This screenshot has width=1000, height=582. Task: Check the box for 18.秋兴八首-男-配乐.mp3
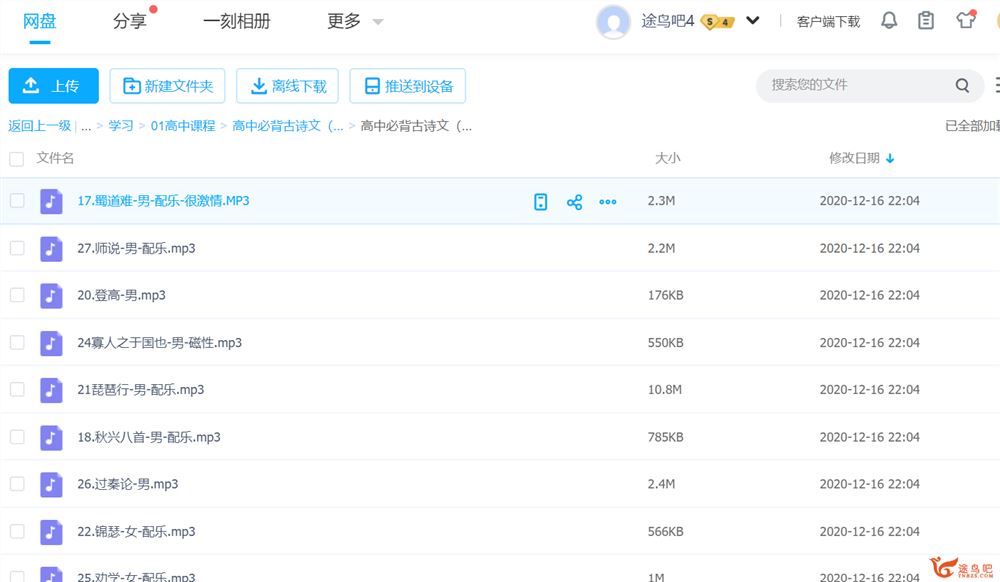(17, 437)
